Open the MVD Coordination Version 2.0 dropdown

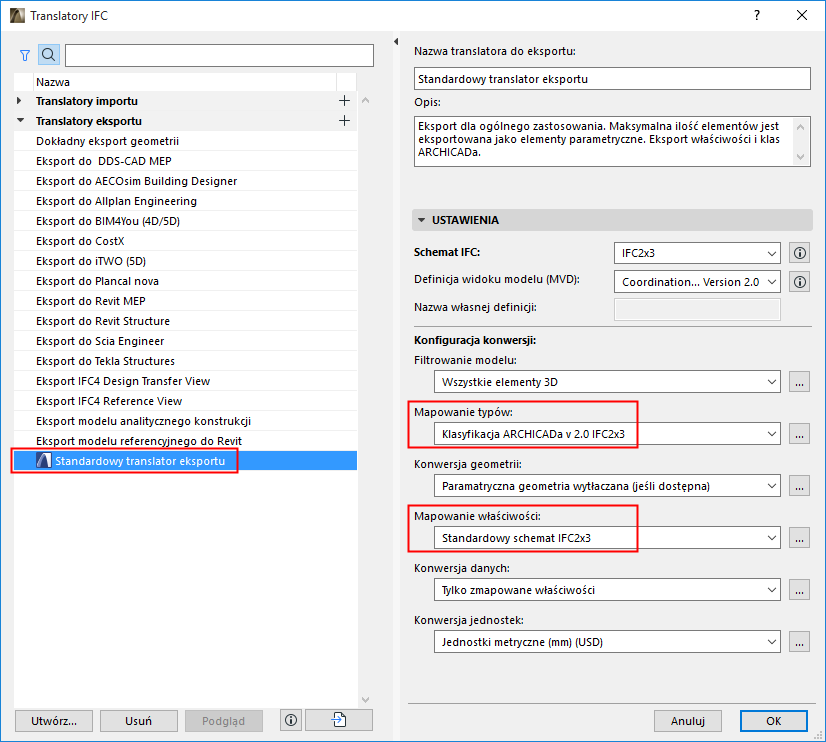697,282
